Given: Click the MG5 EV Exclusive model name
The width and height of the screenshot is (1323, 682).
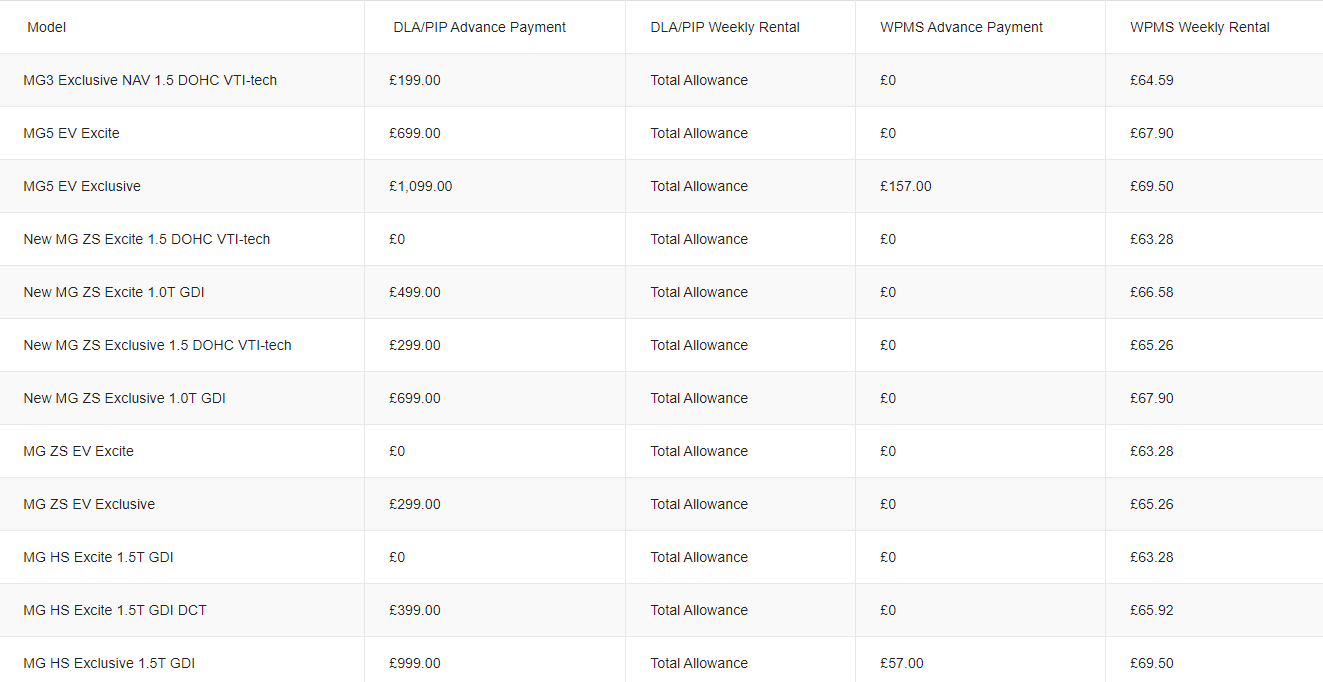Looking at the screenshot, I should [82, 186].
